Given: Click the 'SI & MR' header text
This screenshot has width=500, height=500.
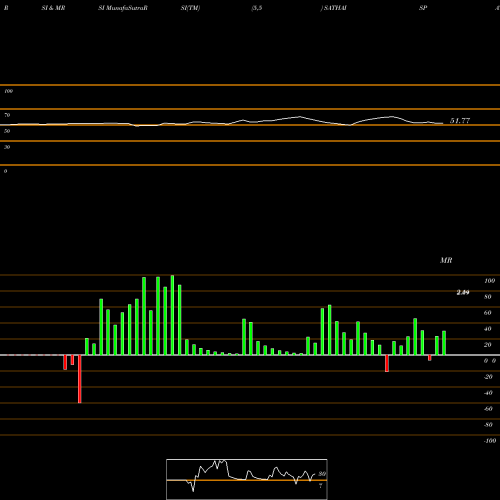Looking at the screenshot, I should pyautogui.click(x=53, y=8).
